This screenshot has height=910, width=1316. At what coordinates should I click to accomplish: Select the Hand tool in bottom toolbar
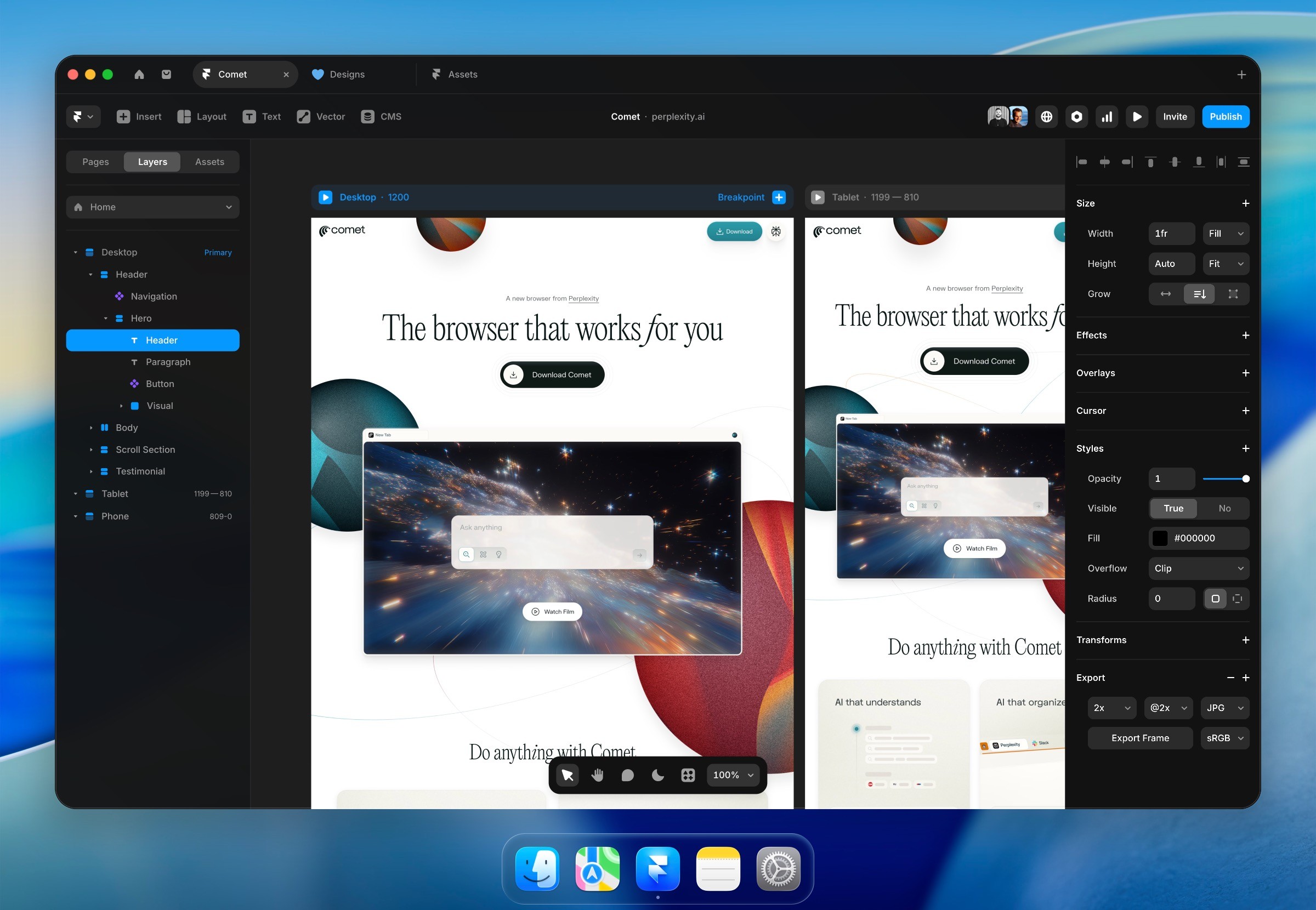598,775
